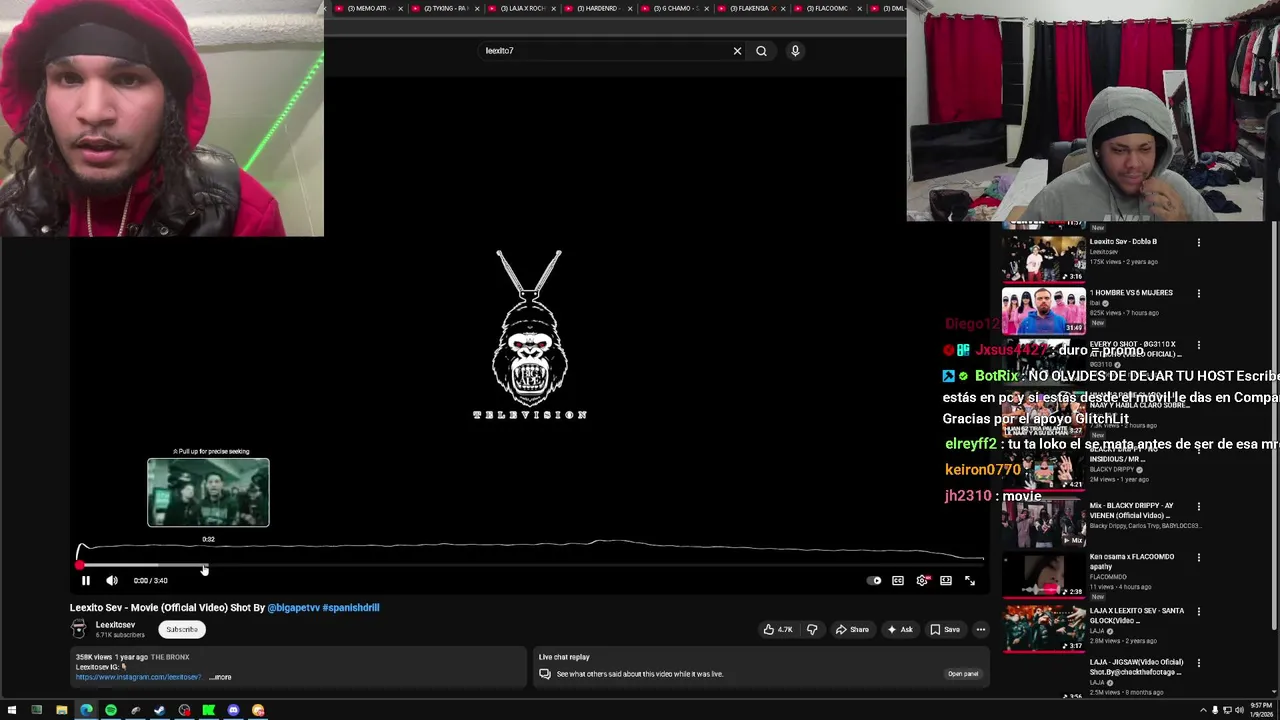Screen dimensions: 1280x720
Task: Click the recommendations panel scrollbar
Action: (1274, 425)
